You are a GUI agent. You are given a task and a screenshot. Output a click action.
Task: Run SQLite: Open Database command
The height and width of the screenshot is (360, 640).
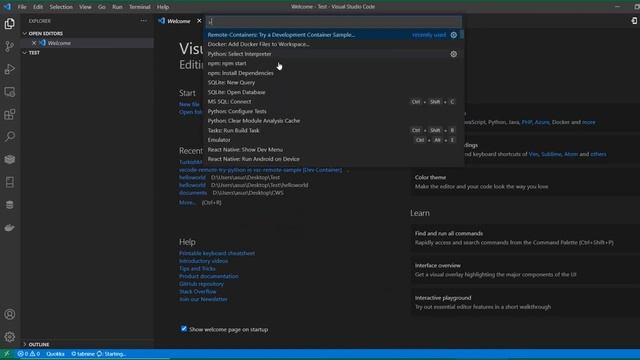point(333,92)
